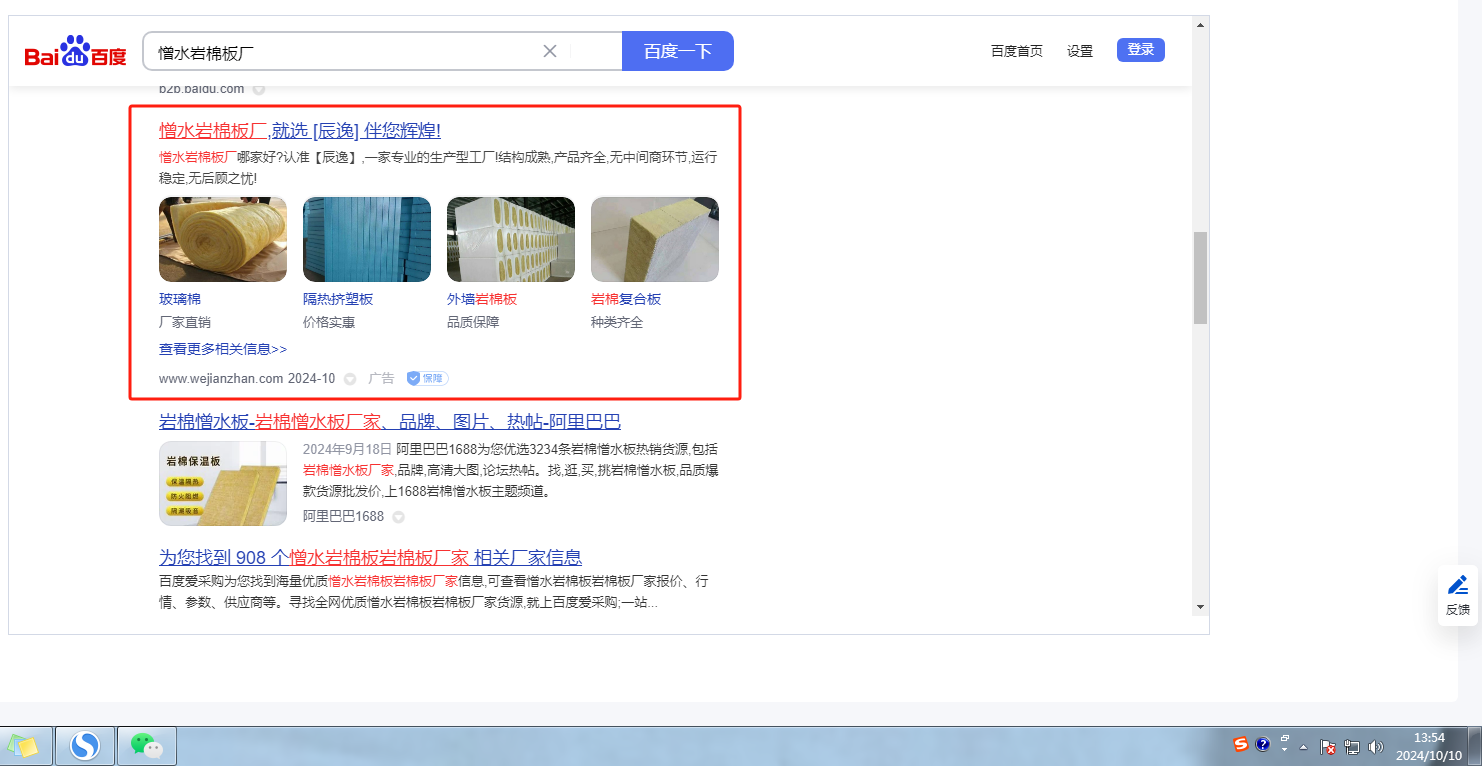Image resolution: width=1482 pixels, height=766 pixels.
Task: Click the page vertical scrollbar thumb
Action: pyautogui.click(x=1200, y=278)
